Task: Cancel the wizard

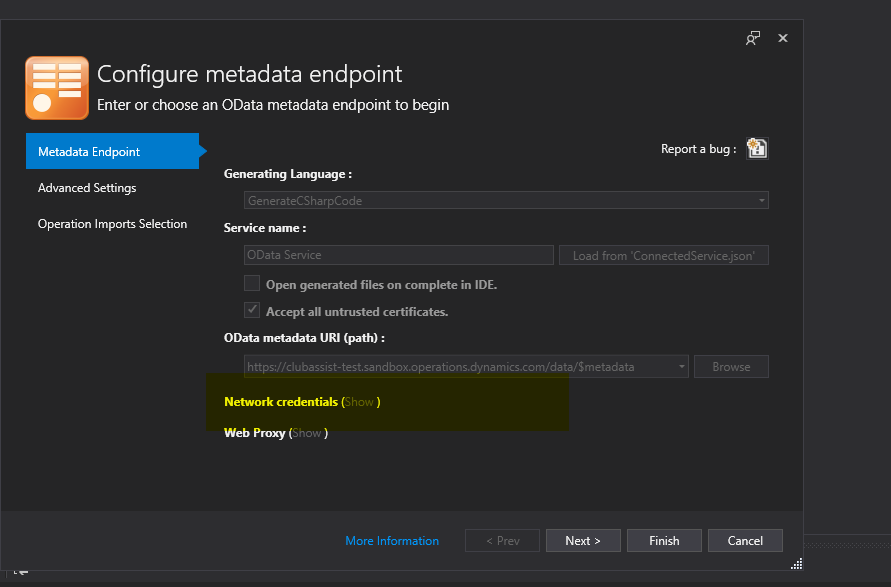Action: [745, 540]
